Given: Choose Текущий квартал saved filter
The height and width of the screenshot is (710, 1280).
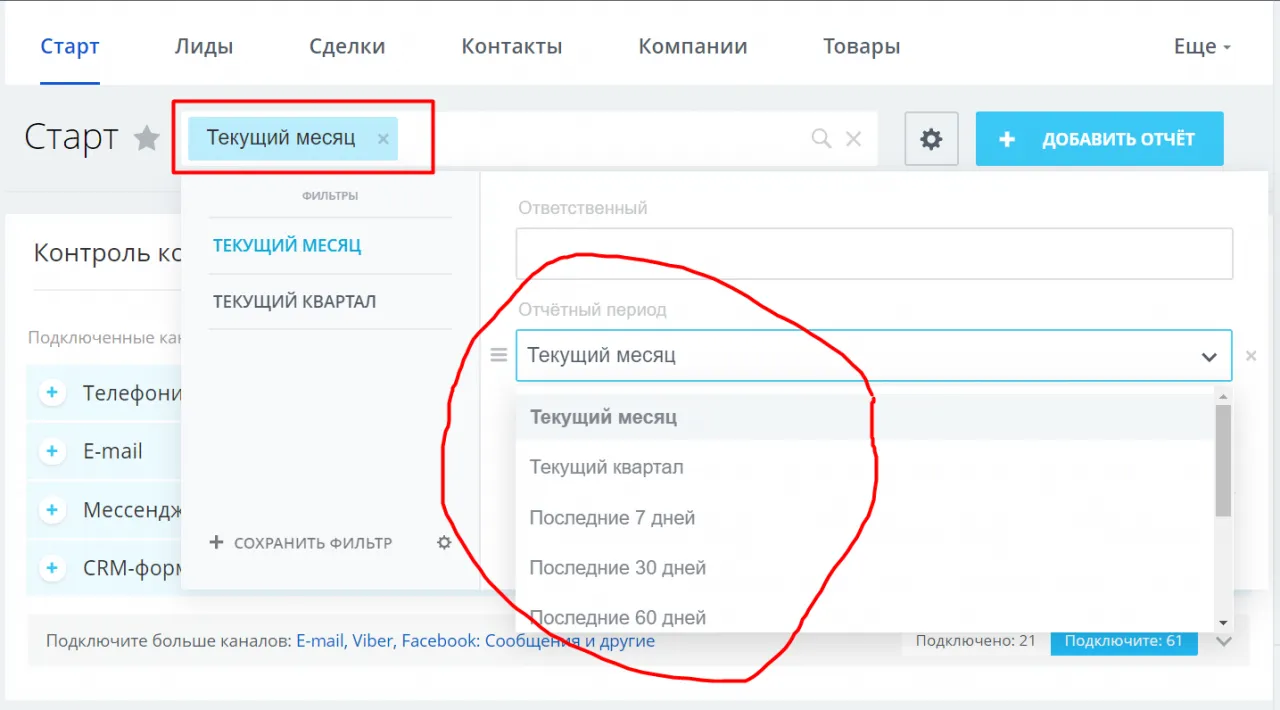Looking at the screenshot, I should point(294,301).
